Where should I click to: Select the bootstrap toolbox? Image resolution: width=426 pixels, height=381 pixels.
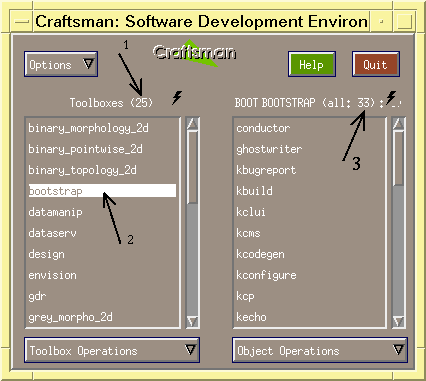pos(102,191)
